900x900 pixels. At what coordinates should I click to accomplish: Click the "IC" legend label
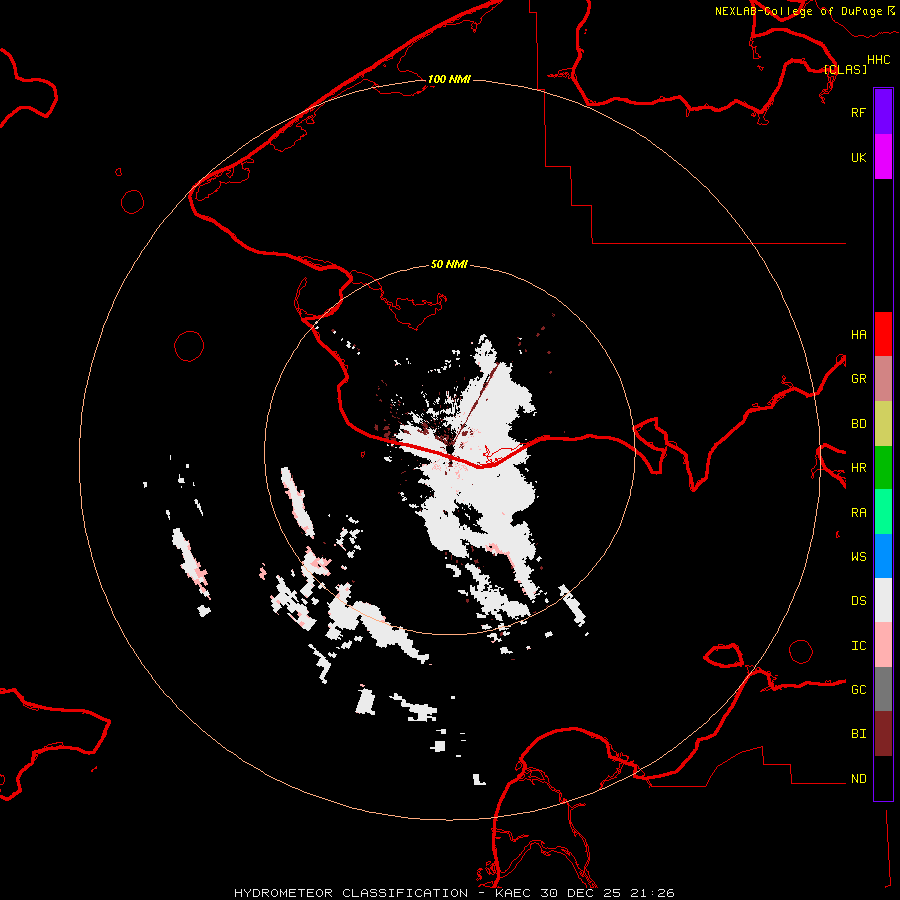pos(858,646)
